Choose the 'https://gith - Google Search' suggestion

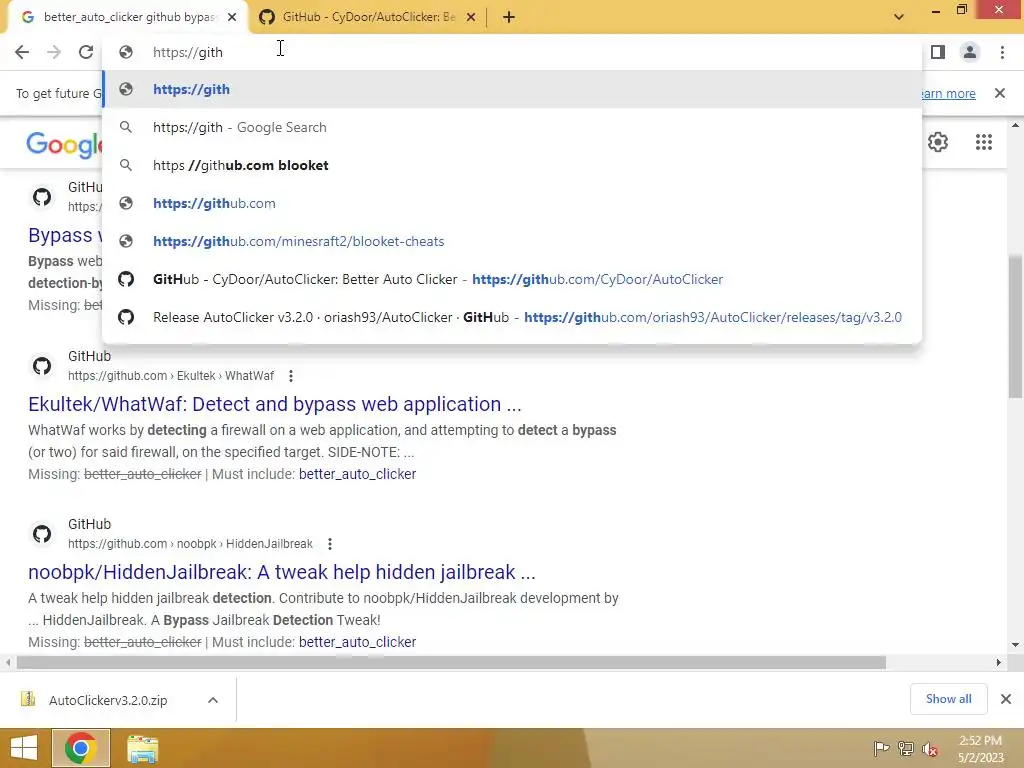coord(512,127)
